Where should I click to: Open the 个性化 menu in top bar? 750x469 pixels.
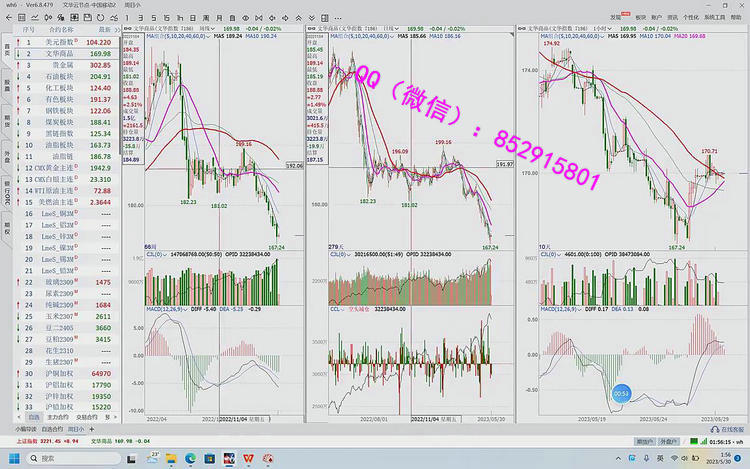689,18
